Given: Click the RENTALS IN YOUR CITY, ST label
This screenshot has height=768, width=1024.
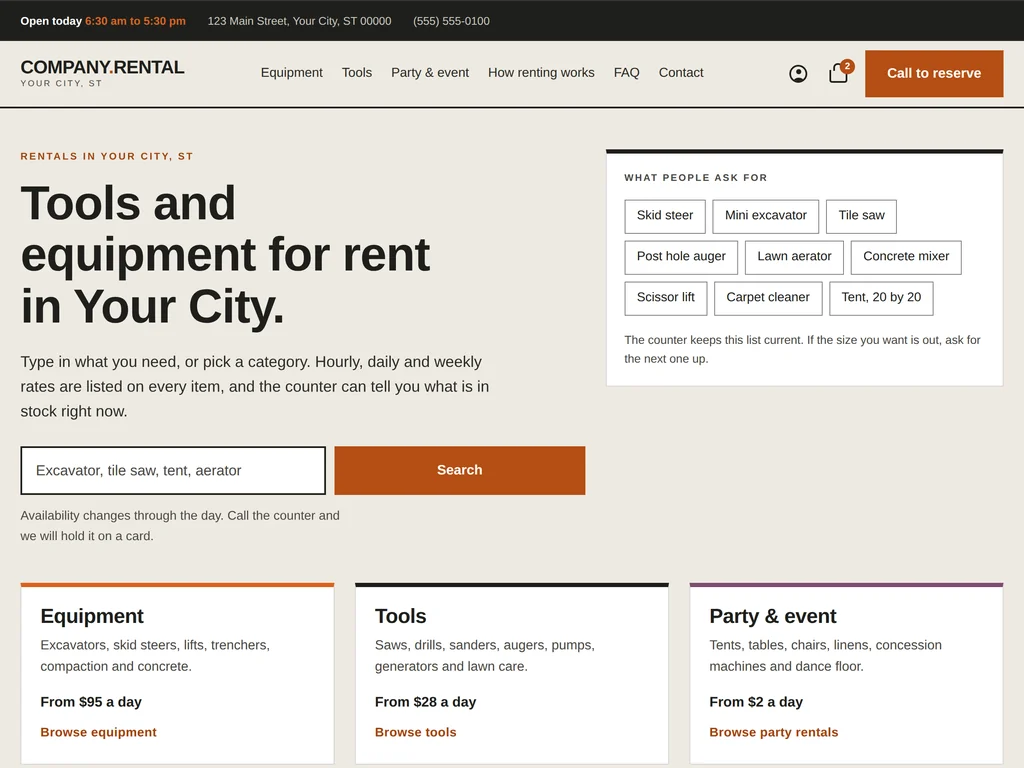Looking at the screenshot, I should coord(106,156).
